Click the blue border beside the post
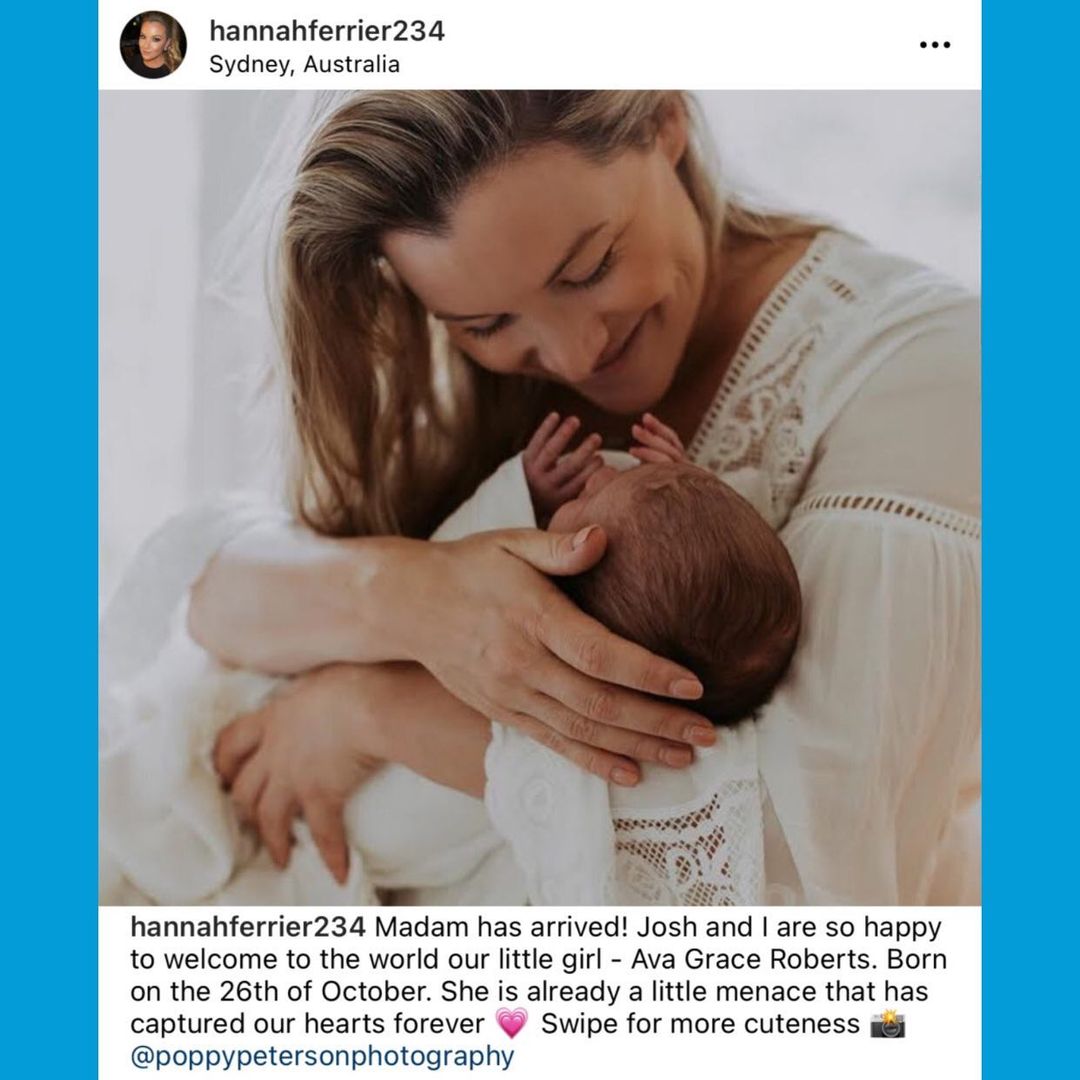 pyautogui.click(x=48, y=540)
